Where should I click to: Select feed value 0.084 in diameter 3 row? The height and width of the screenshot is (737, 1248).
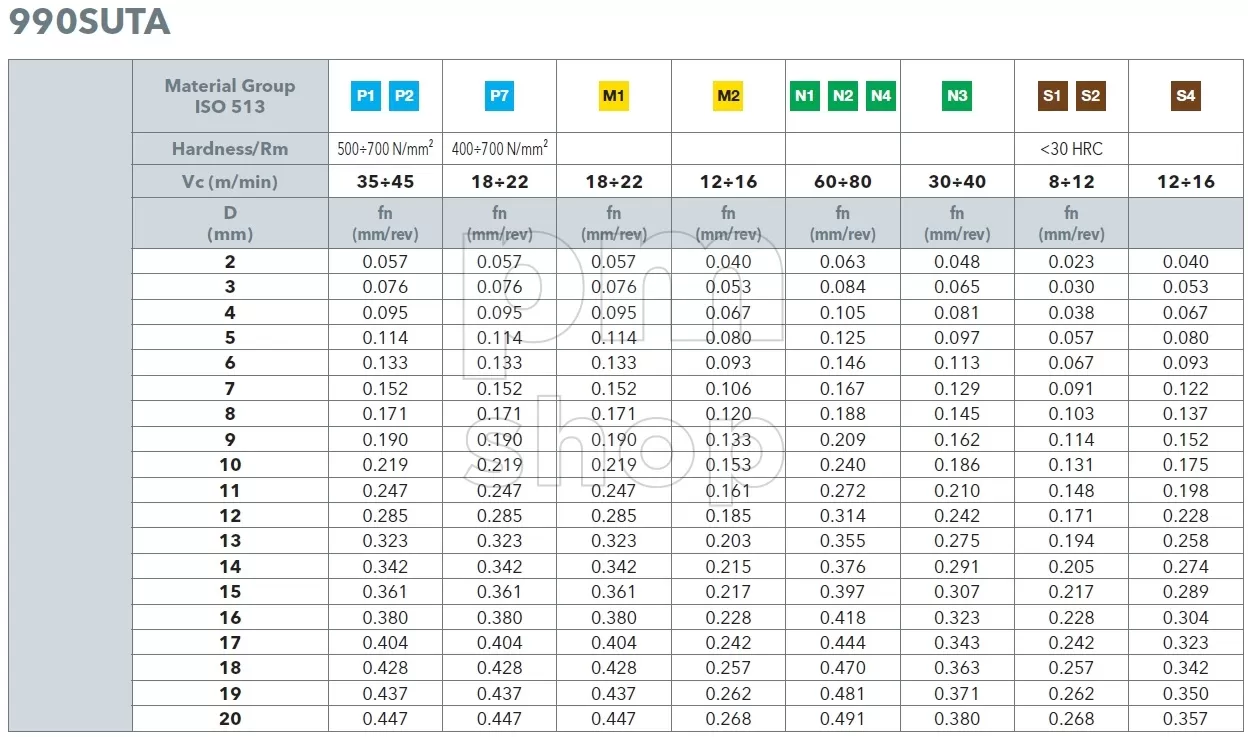point(843,287)
